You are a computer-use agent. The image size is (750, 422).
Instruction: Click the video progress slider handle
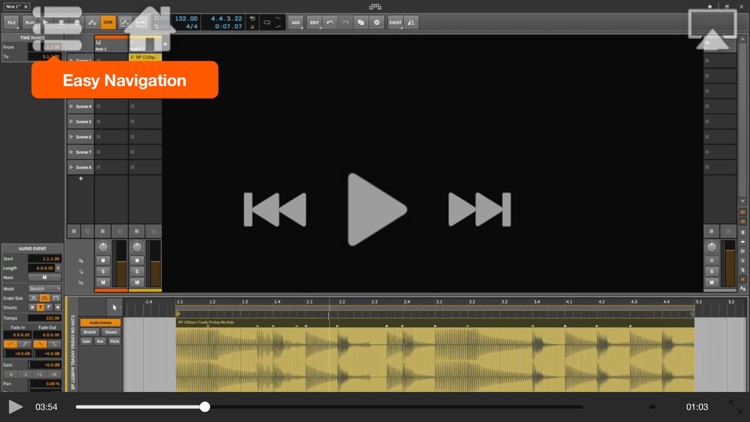tap(205, 407)
